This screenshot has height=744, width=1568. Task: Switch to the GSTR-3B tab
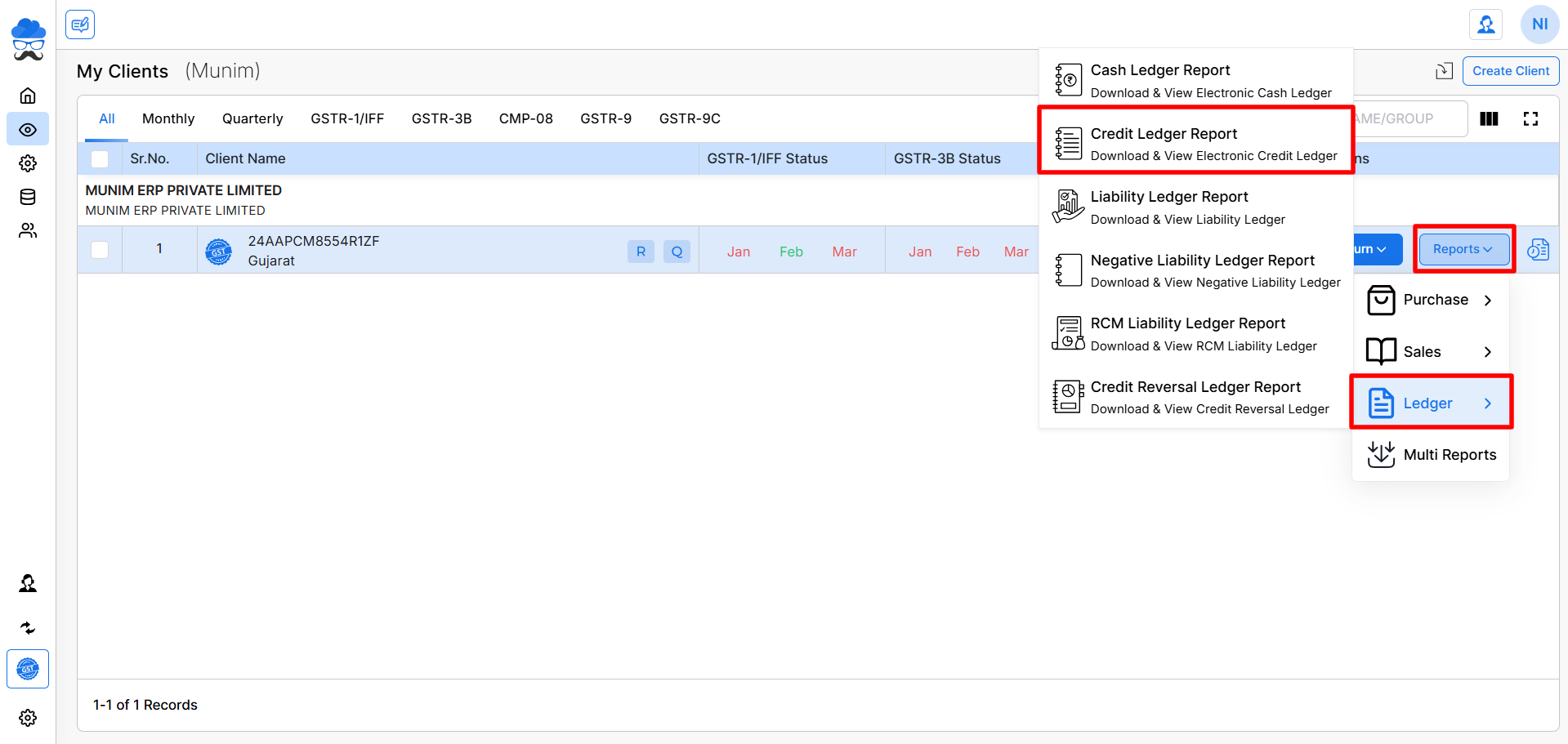click(x=441, y=118)
